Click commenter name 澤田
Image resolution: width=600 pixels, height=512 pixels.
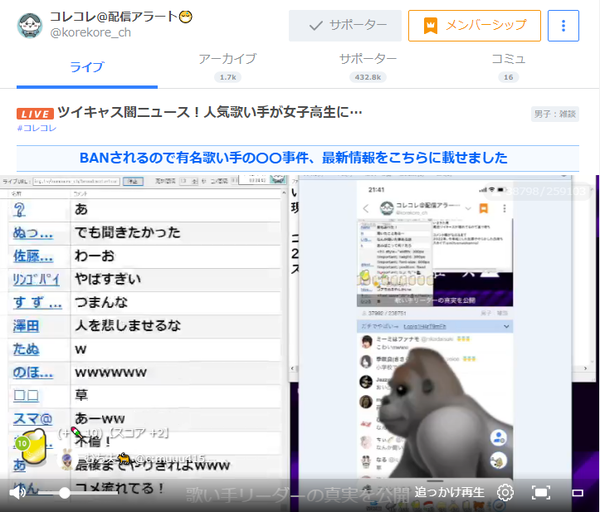click(26, 326)
